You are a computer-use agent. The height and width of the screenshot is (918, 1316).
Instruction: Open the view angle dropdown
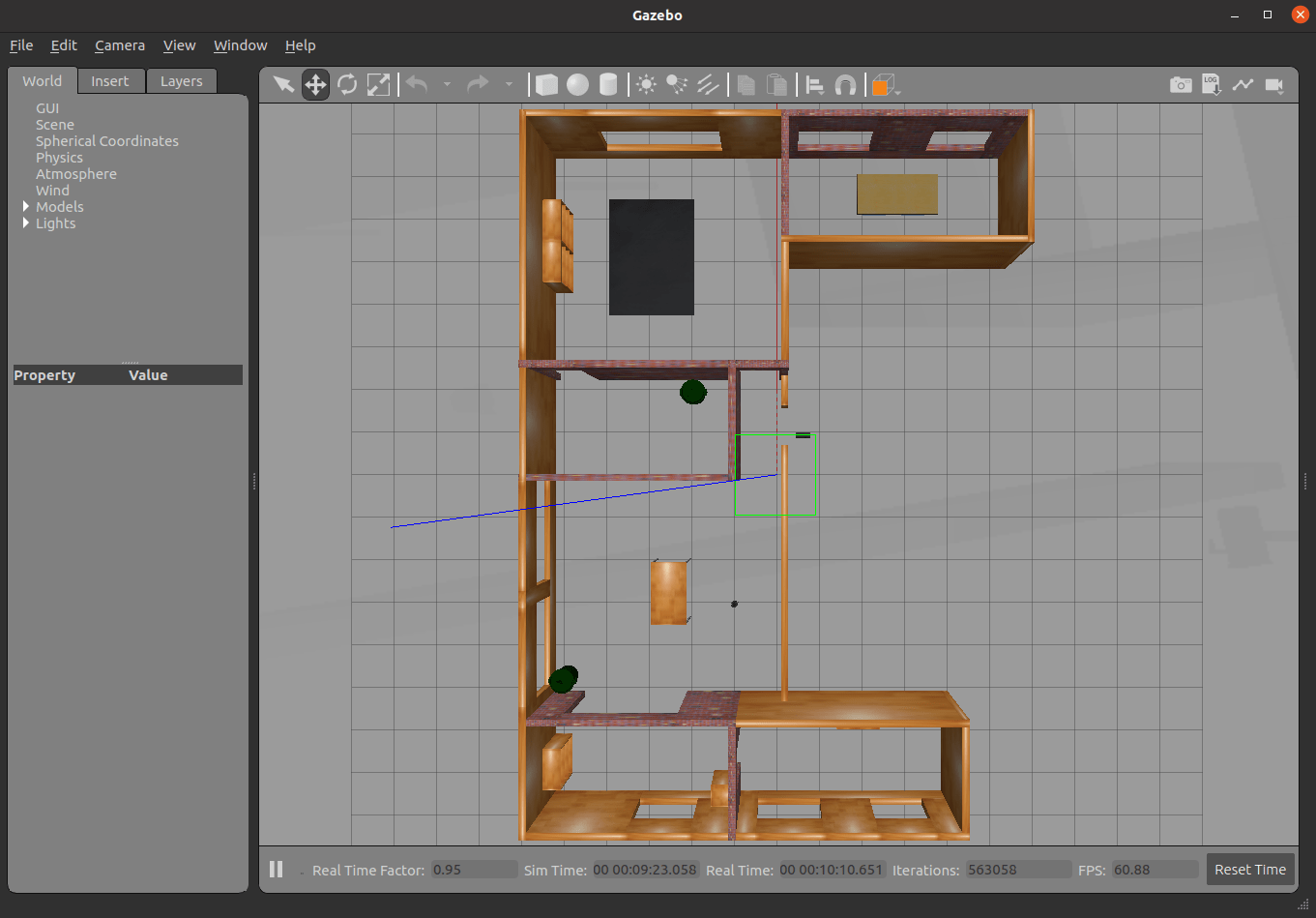886,86
